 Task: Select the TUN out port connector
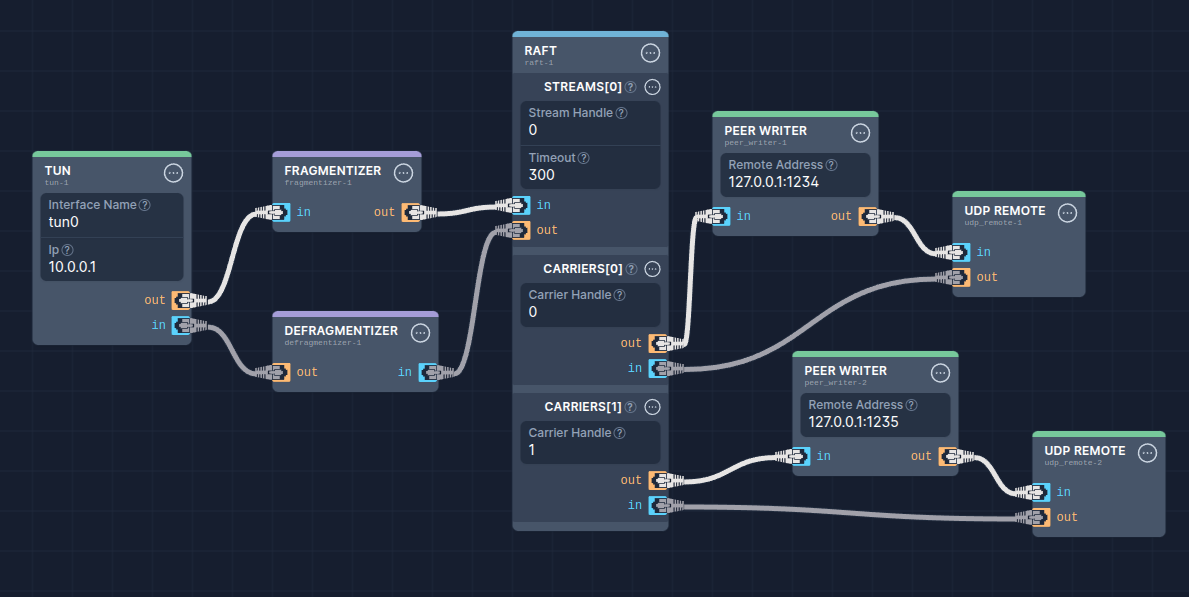point(184,299)
